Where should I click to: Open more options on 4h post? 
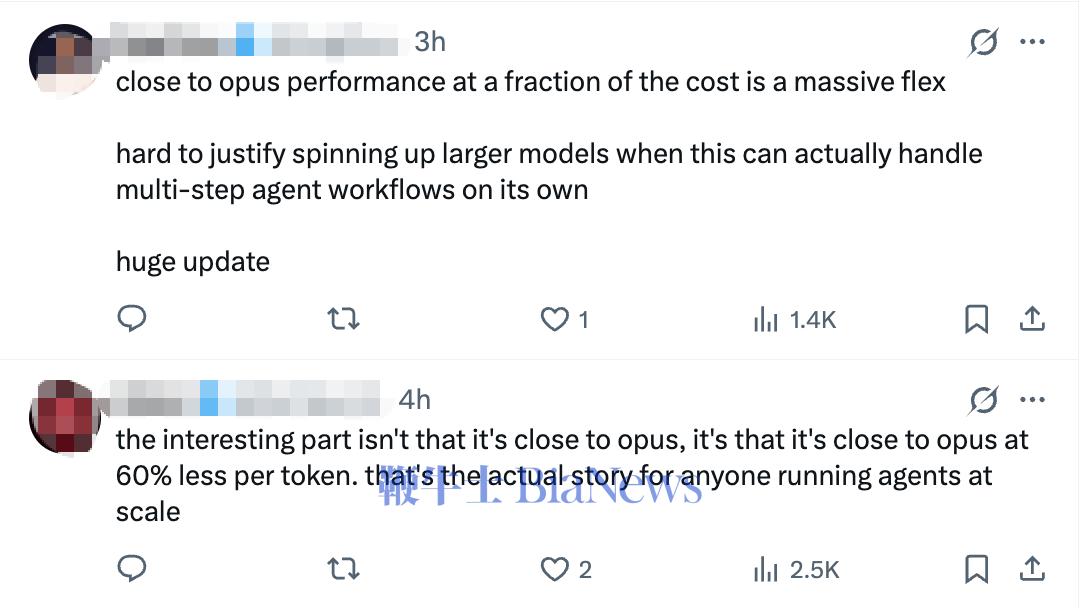[x=1032, y=399]
